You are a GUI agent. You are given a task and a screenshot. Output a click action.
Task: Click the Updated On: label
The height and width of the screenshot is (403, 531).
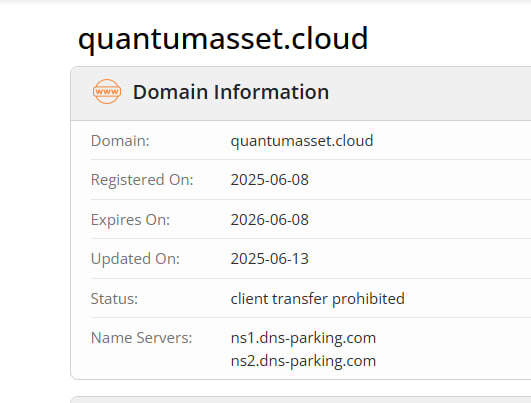click(x=135, y=259)
